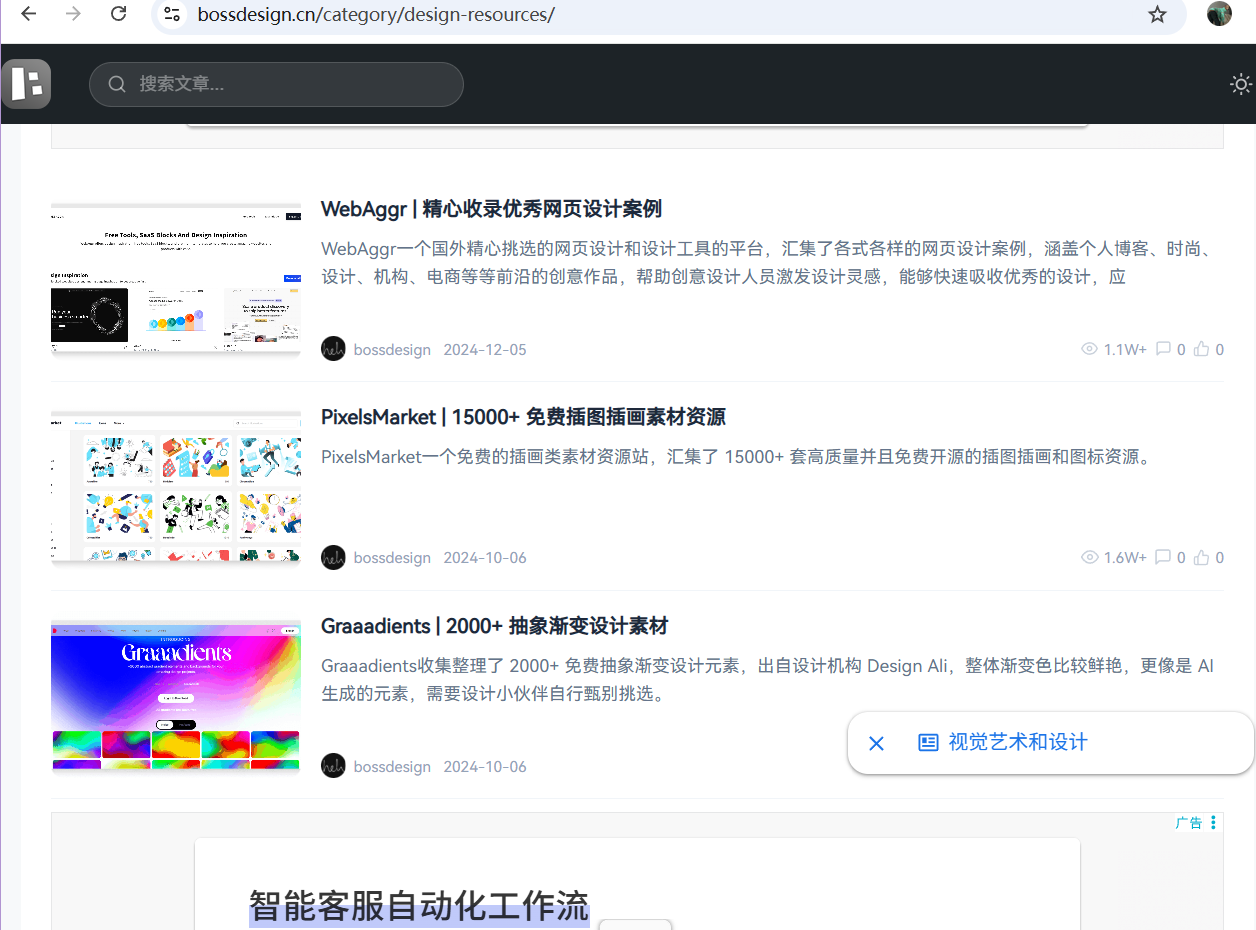Open the bossdesign site logo
The image size is (1256, 930).
pos(26,84)
